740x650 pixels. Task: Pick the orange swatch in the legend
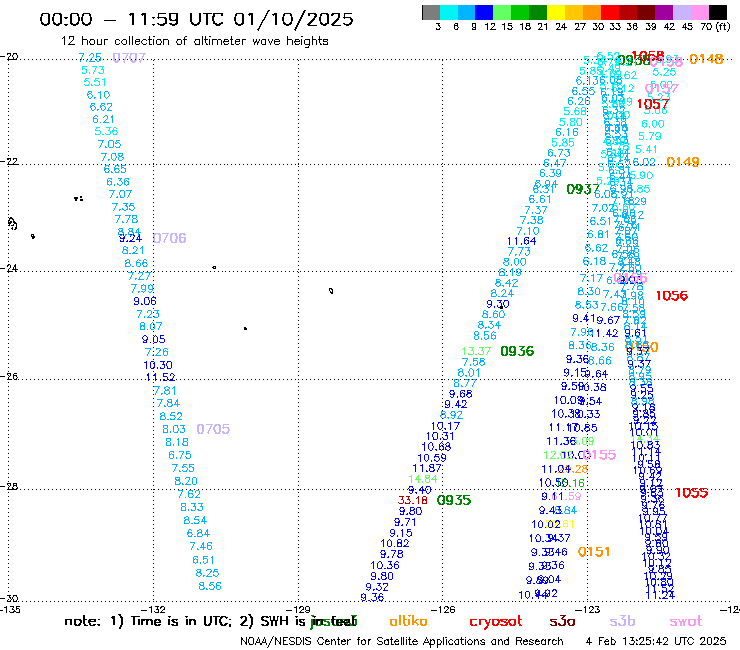tap(592, 12)
